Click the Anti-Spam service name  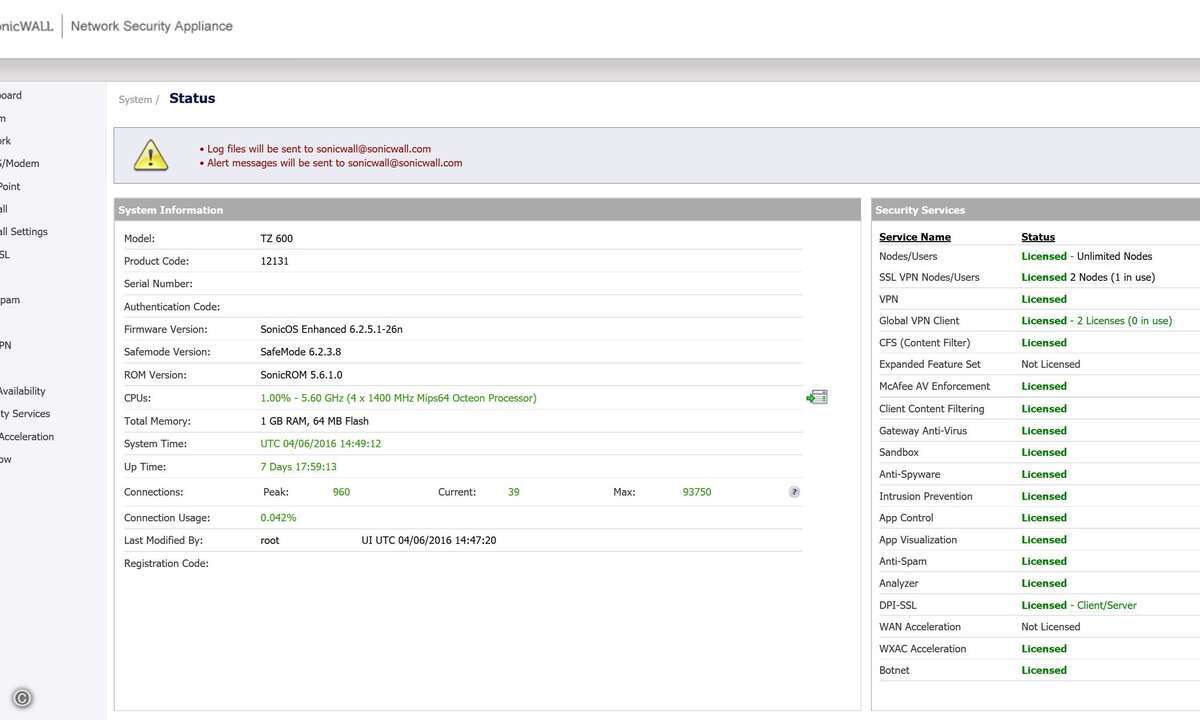point(903,561)
